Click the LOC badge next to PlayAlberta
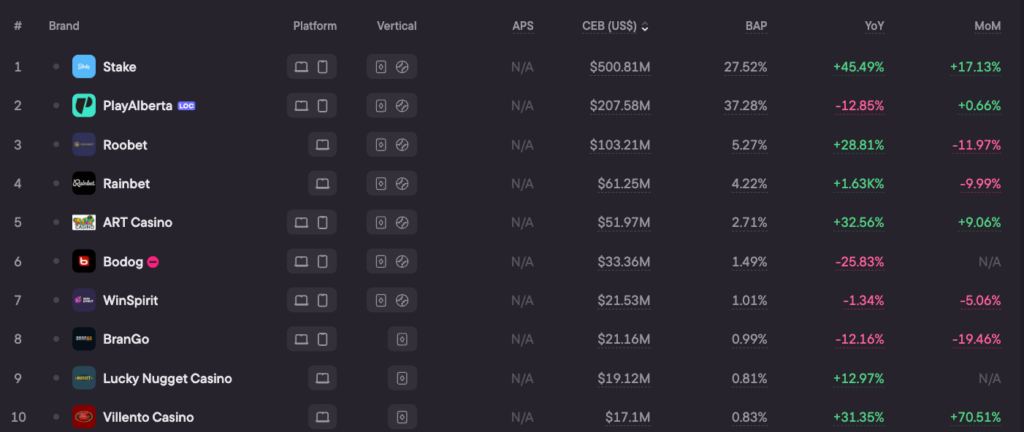The height and width of the screenshot is (432, 1024). coord(186,106)
